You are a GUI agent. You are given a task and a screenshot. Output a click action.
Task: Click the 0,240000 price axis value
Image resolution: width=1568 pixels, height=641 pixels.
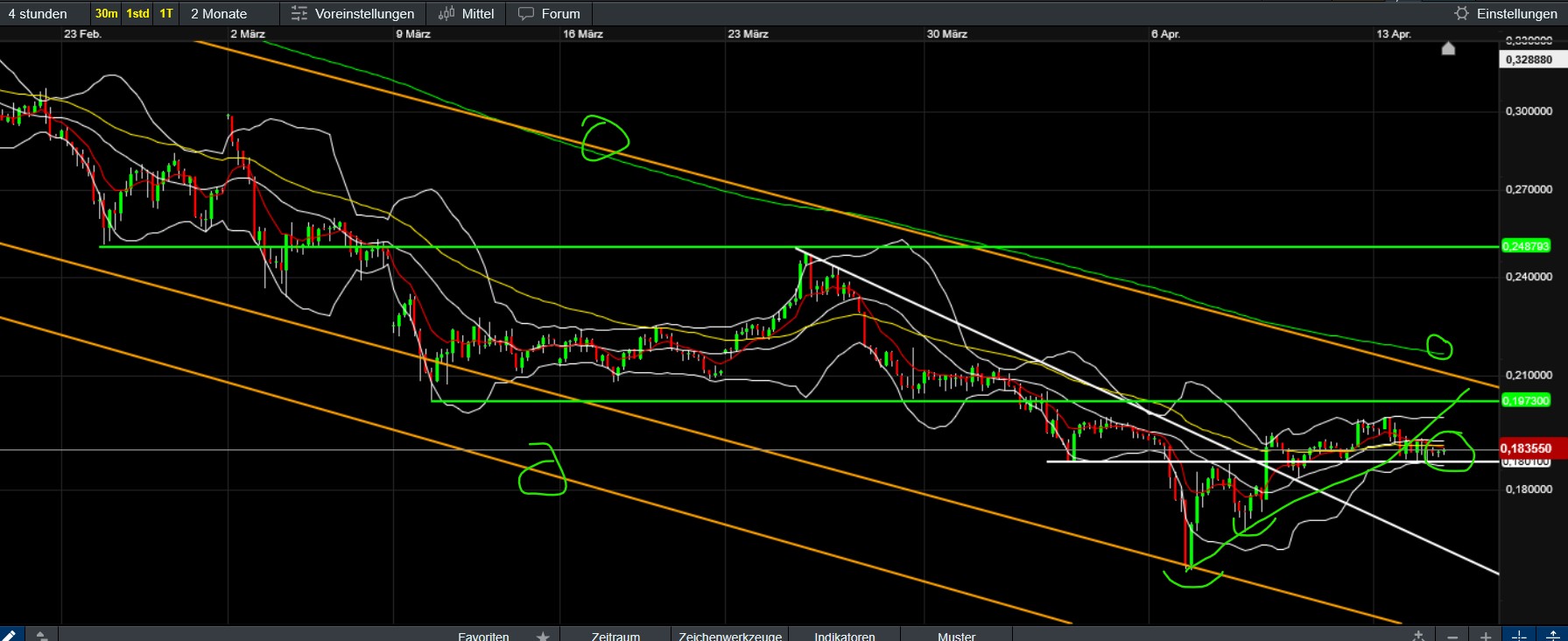1529,277
